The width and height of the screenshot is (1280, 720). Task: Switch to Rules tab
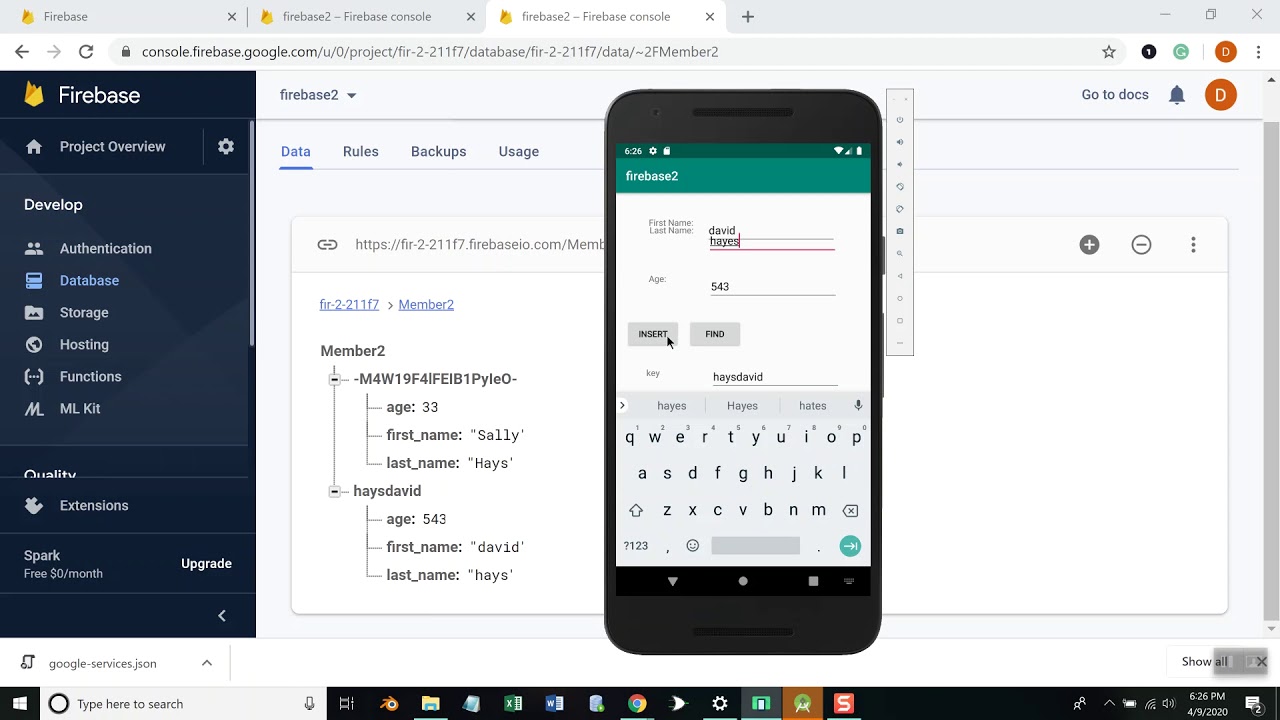pyautogui.click(x=361, y=151)
